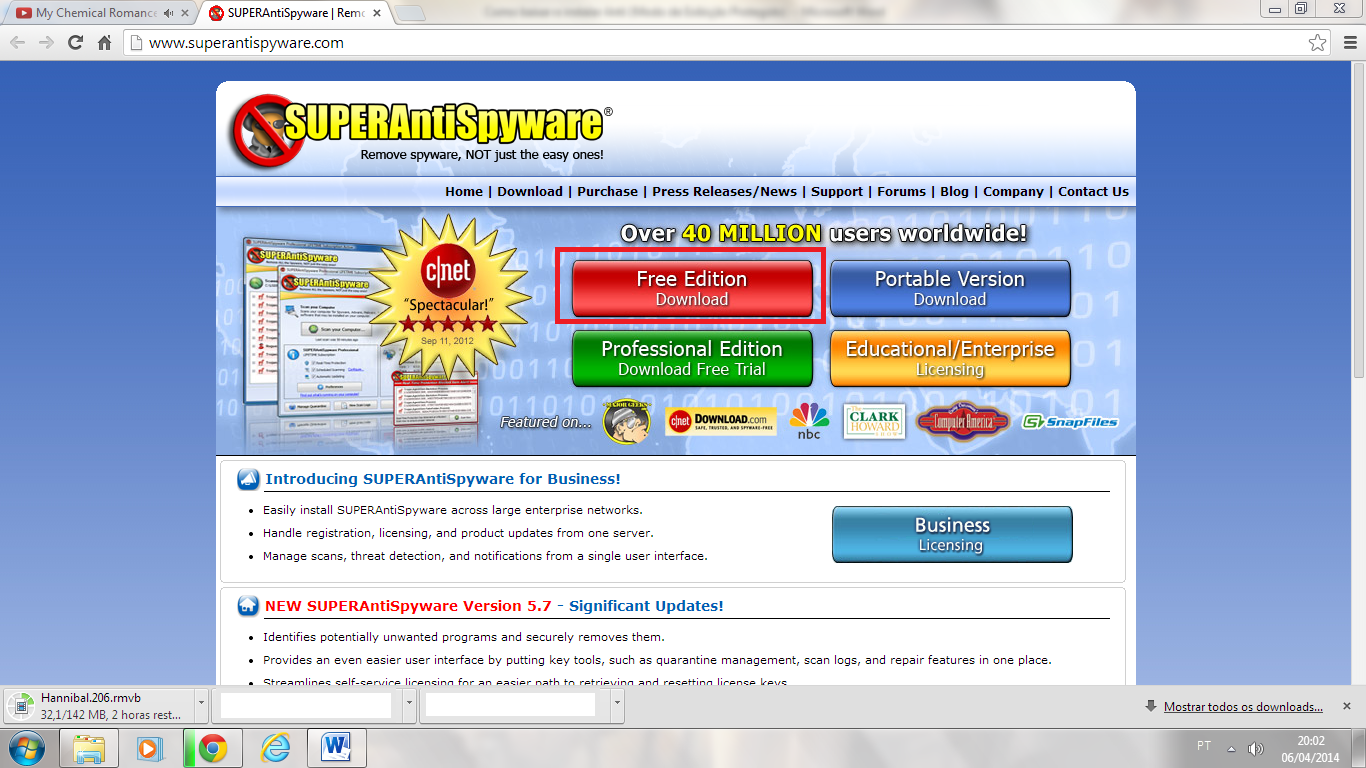Bookmark this page with the star icon
This screenshot has width=1366, height=768.
[x=1318, y=43]
